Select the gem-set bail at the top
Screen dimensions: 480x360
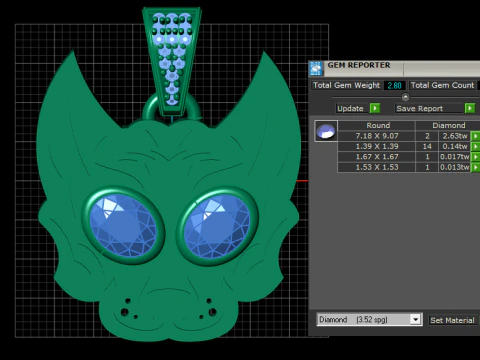point(172,62)
